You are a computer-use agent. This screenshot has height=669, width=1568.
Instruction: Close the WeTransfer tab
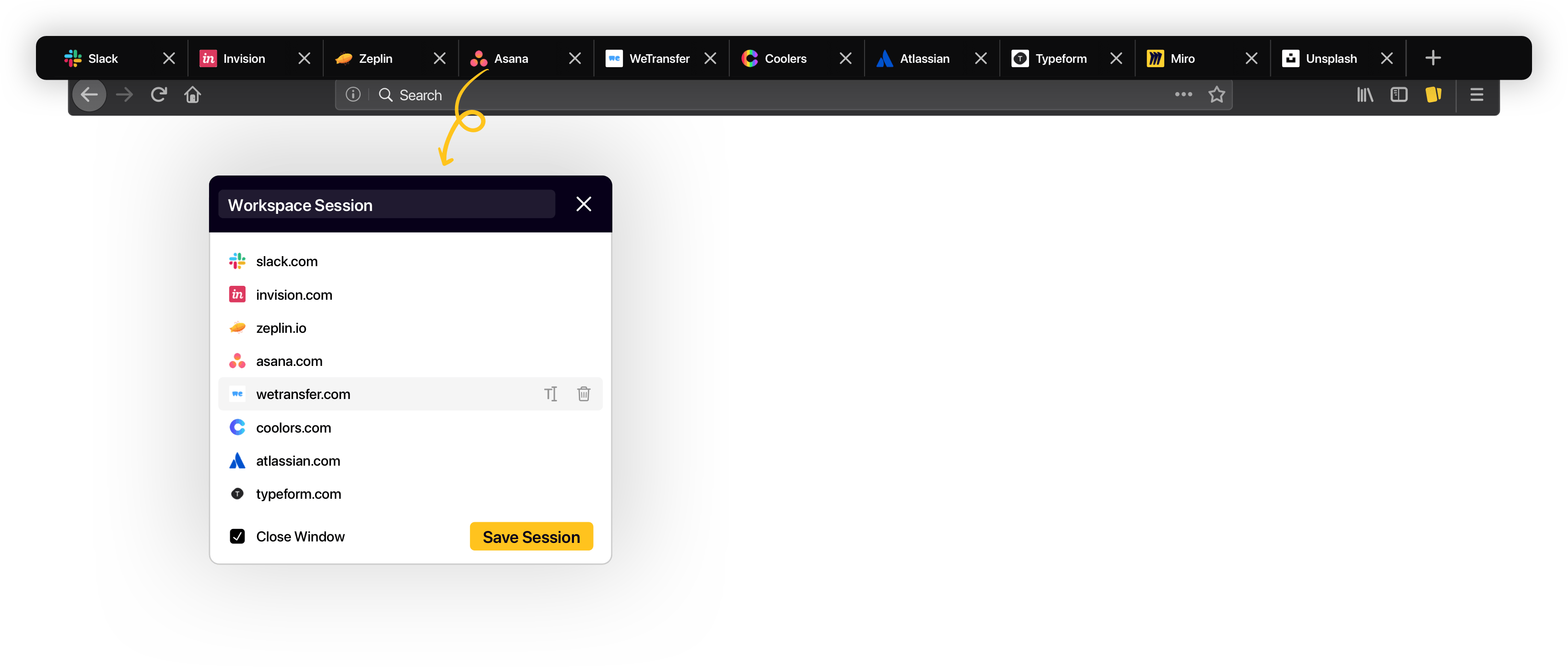pyautogui.click(x=710, y=59)
